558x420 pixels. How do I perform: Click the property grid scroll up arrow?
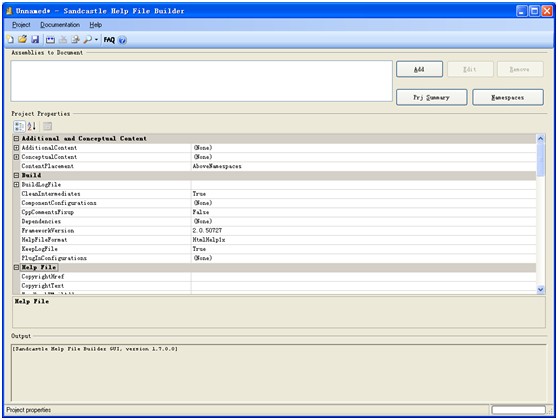tap(541, 138)
